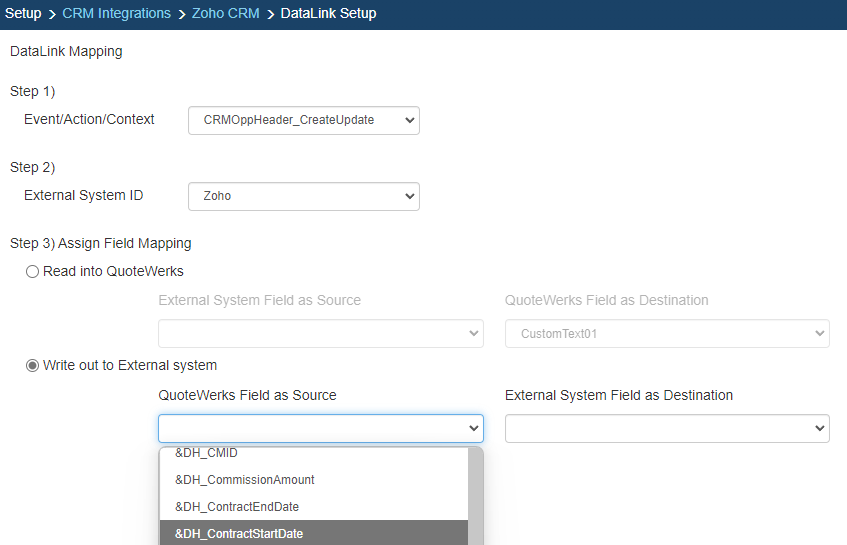Select the Read into QuoteWerks radio button
The height and width of the screenshot is (545, 847).
[32, 271]
